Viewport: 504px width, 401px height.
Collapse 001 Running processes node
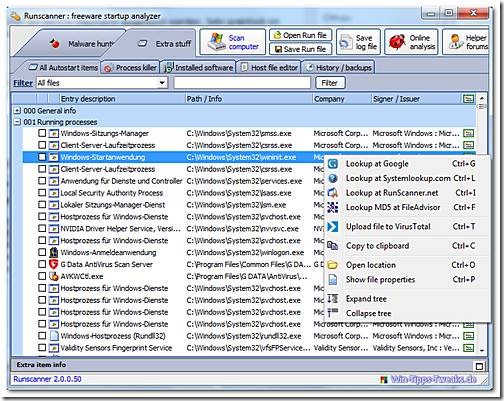click(17, 122)
